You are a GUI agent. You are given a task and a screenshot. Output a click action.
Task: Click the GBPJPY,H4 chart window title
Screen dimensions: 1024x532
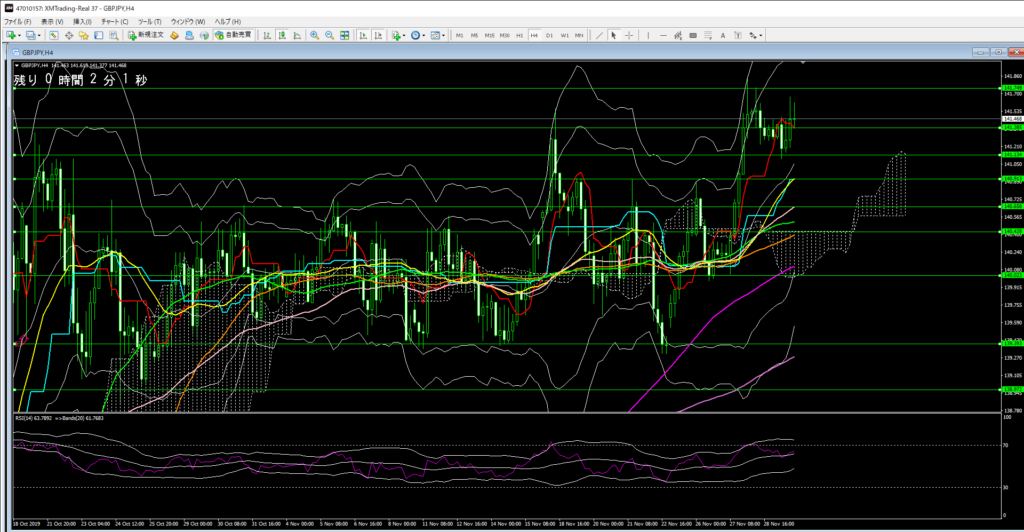tap(38, 52)
